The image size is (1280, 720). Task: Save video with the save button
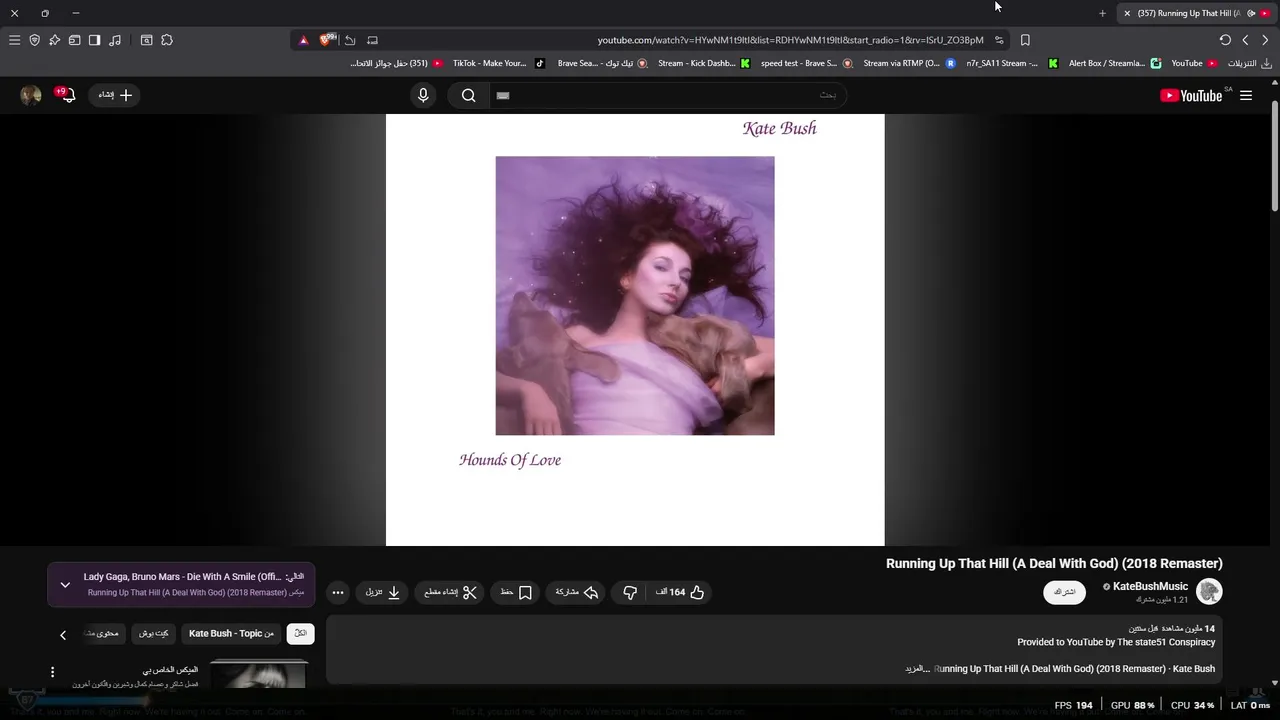516,592
